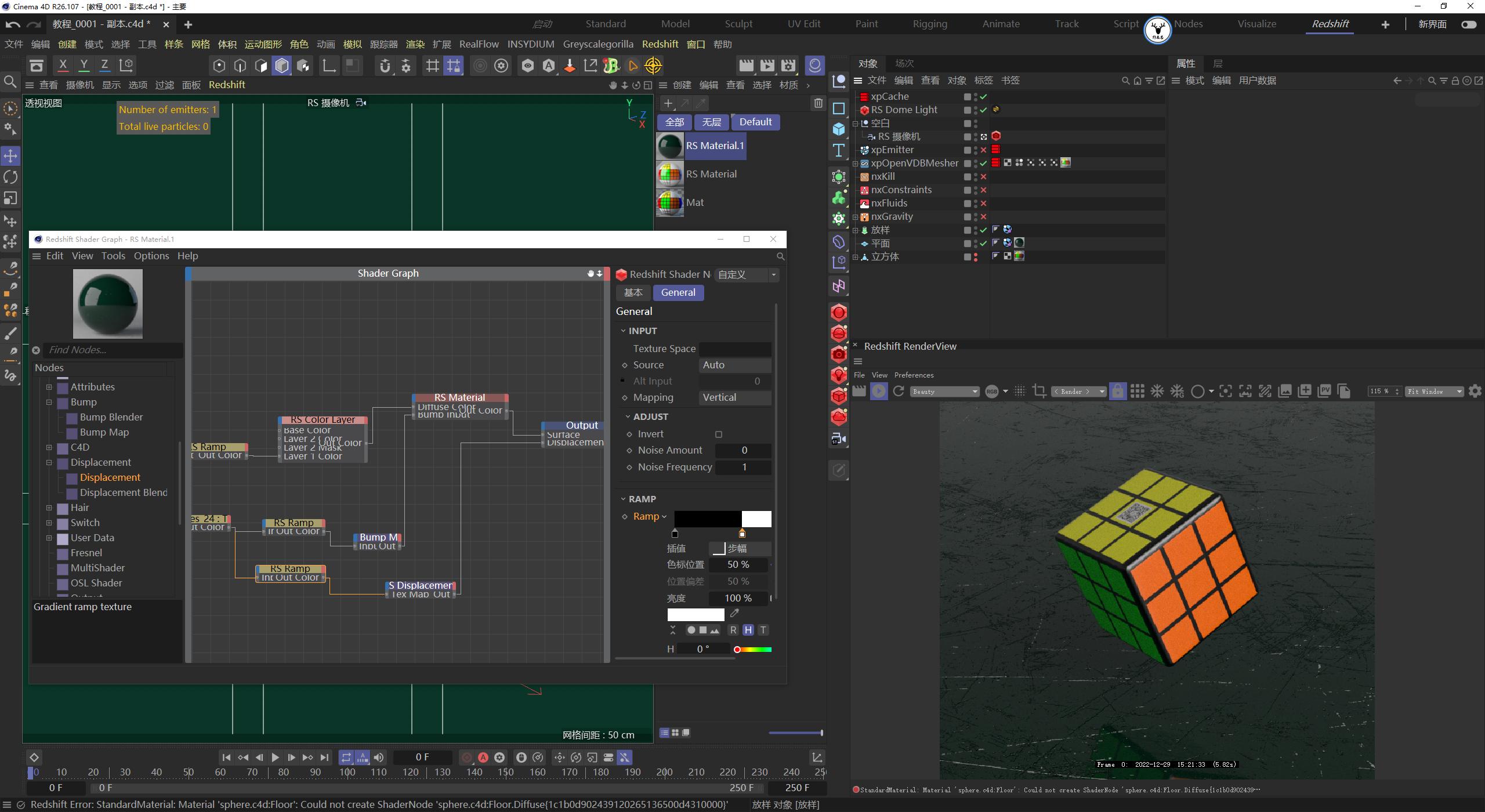This screenshot has width=1485, height=812.
Task: Activate the crop region tool in RenderView
Action: pyautogui.click(x=1040, y=391)
